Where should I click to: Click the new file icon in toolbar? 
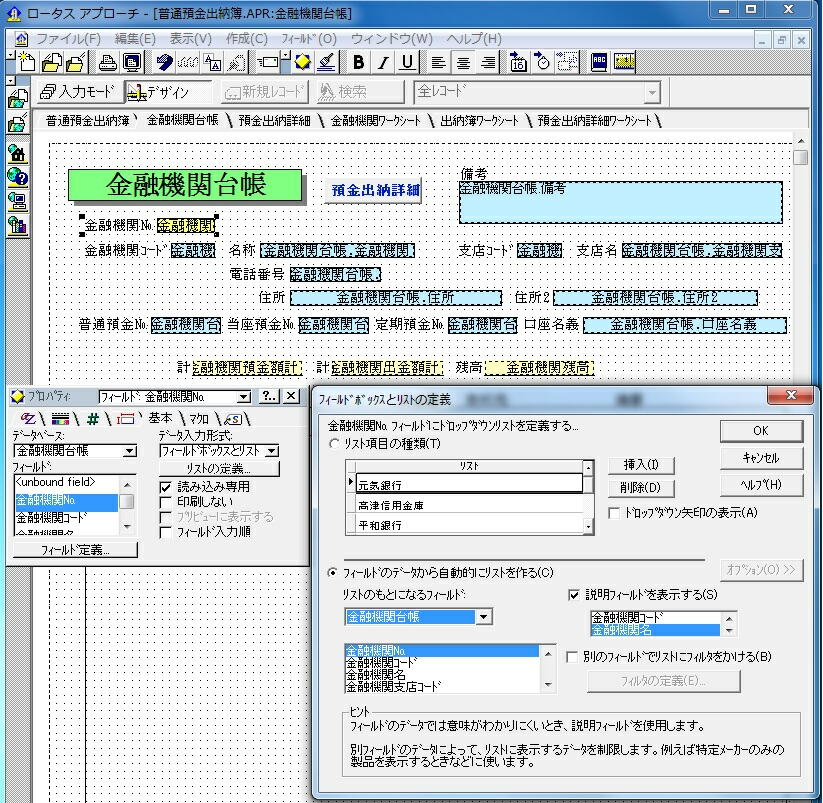pos(26,62)
